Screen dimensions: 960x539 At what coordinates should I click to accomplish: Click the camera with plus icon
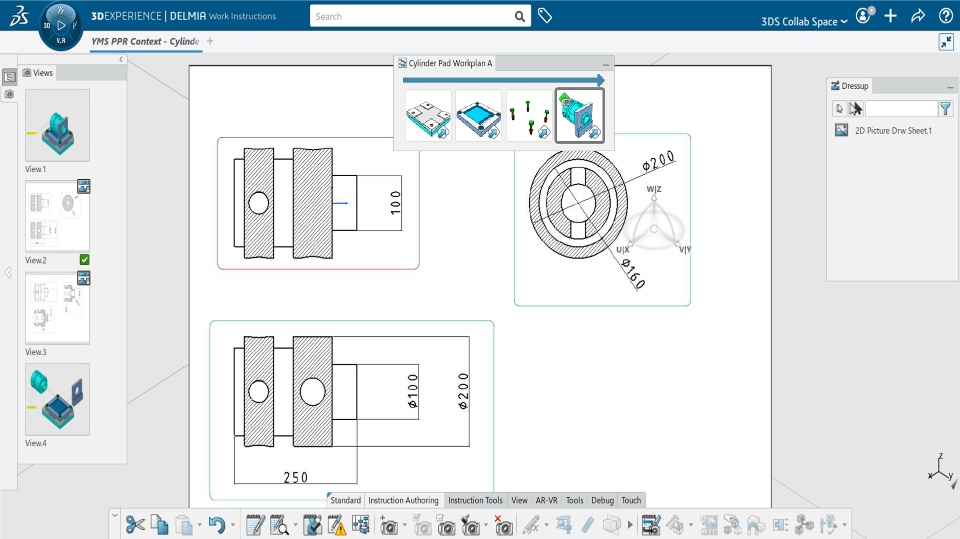coord(388,525)
